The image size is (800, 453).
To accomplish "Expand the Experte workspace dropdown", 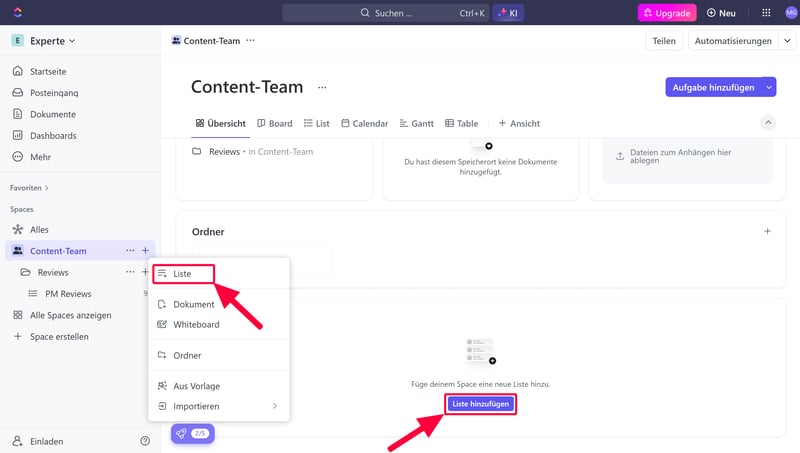I will click(x=45, y=41).
